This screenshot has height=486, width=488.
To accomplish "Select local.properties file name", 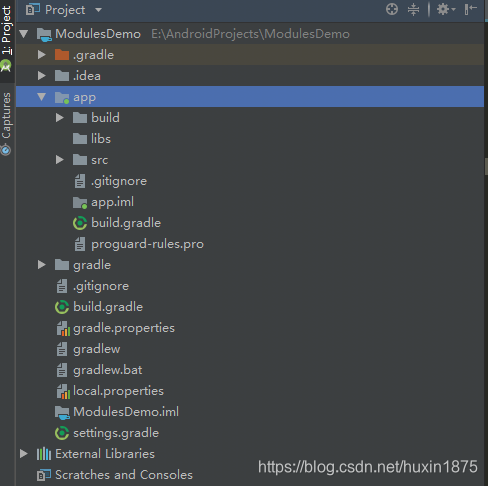I will pyautogui.click(x=118, y=391).
